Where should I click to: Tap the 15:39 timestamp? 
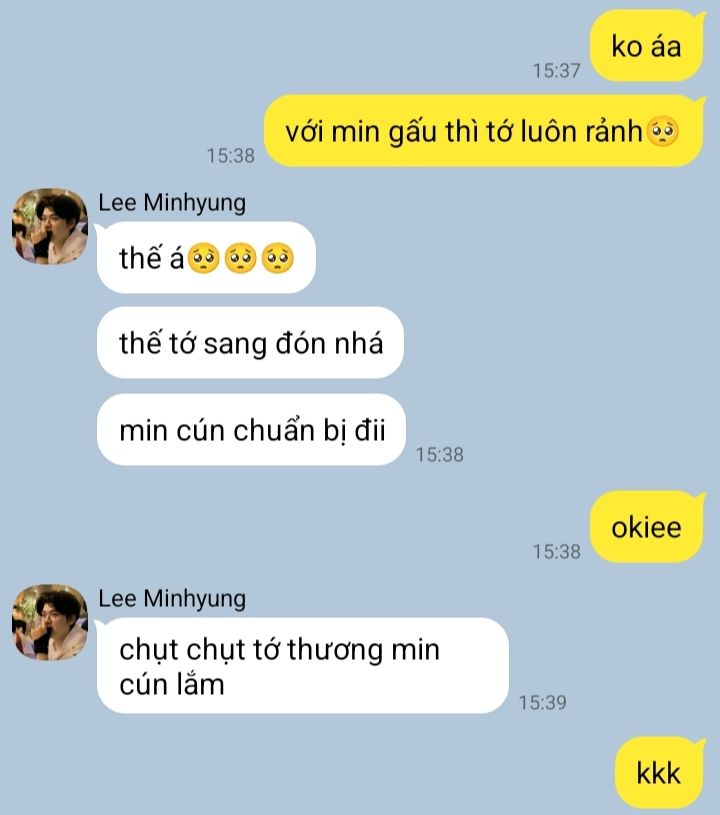point(543,703)
